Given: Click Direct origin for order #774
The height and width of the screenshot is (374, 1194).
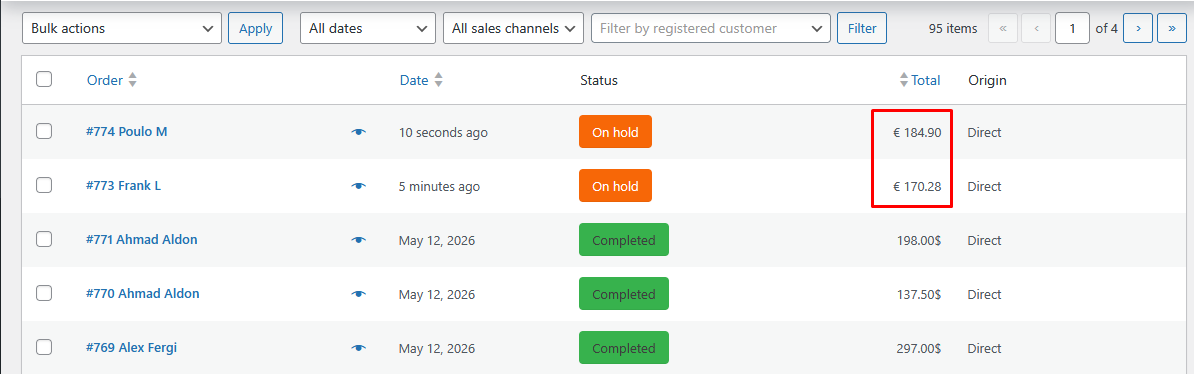Looking at the screenshot, I should coord(985,133).
